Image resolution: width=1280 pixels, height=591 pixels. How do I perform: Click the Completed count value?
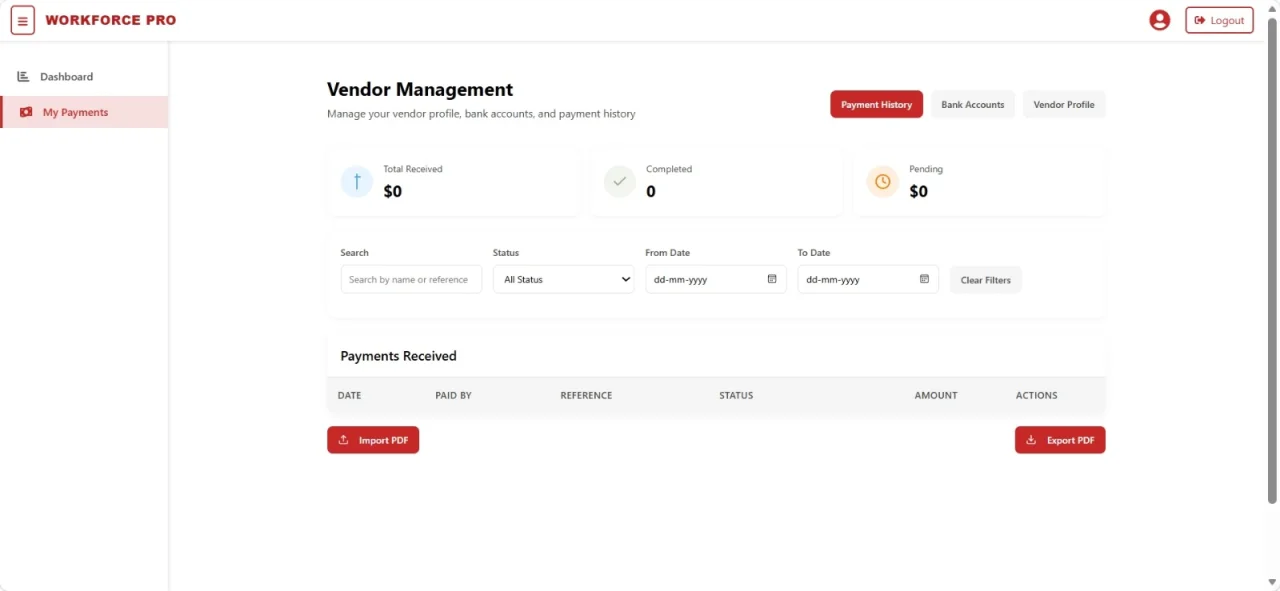(x=651, y=191)
